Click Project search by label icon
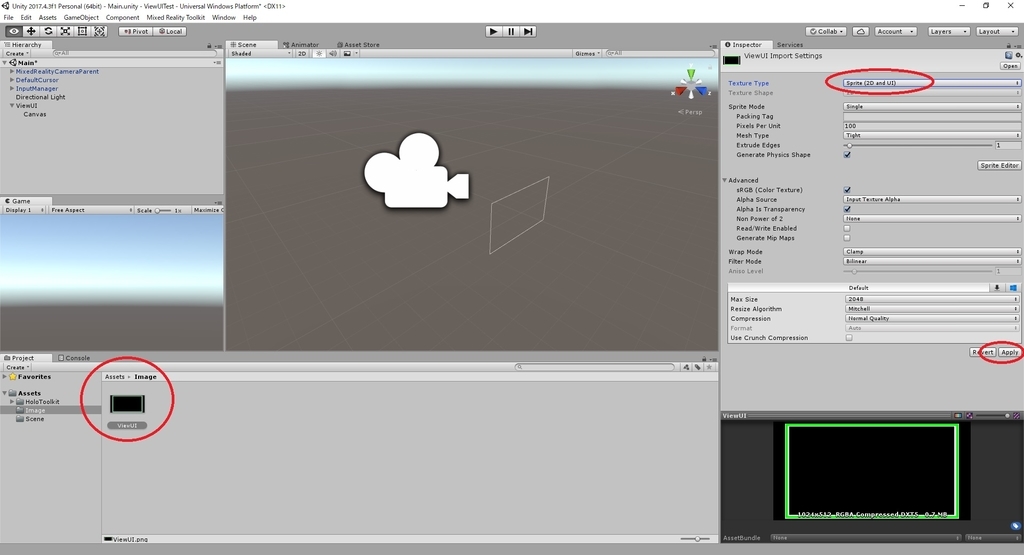Viewport: 1024px width, 555px height. click(697, 367)
